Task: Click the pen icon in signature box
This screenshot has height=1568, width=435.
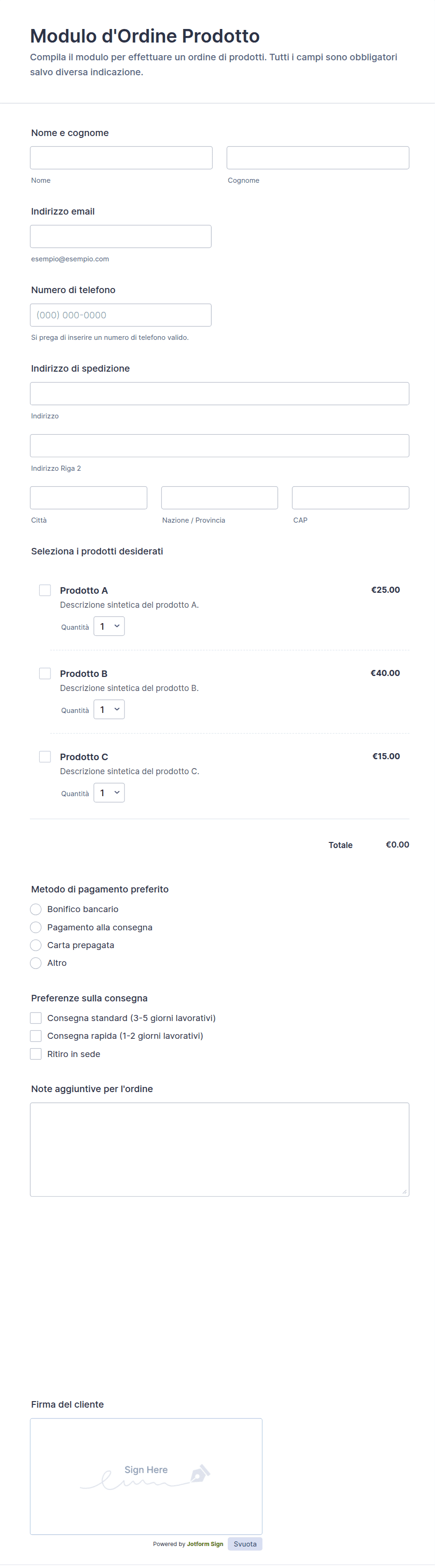Action: click(200, 1474)
